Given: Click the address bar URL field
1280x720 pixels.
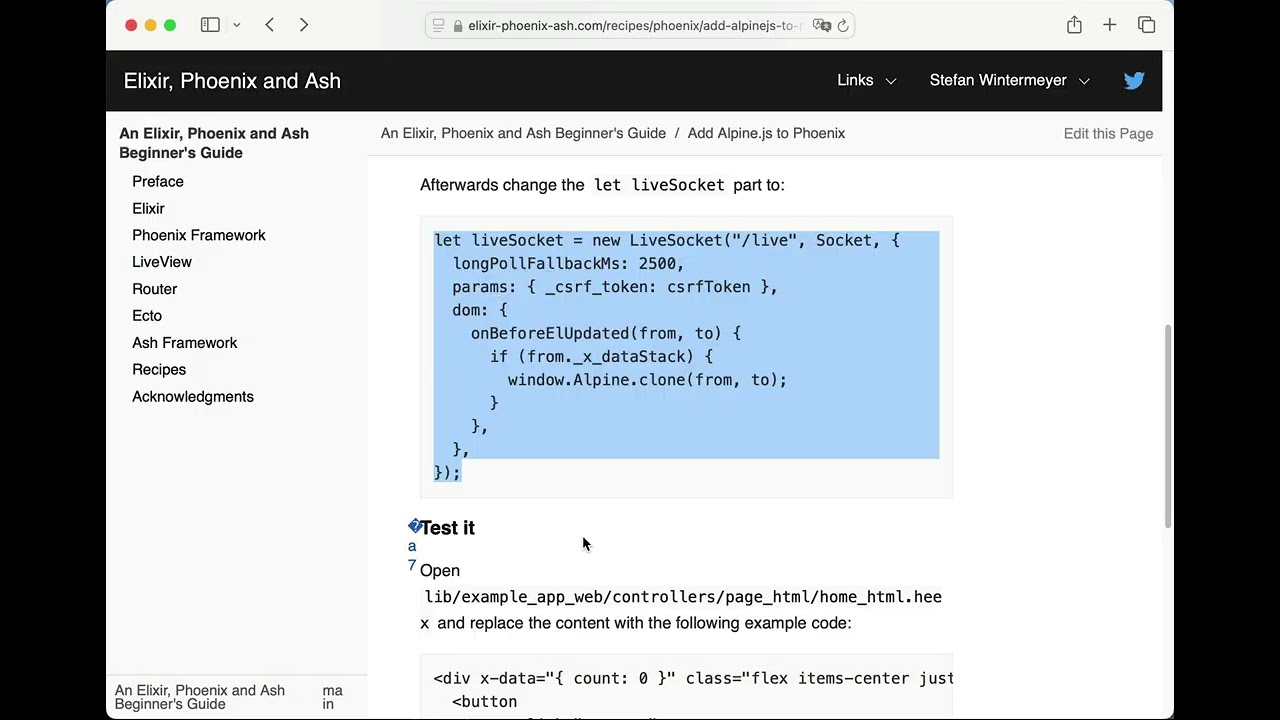Looking at the screenshot, I should tap(630, 26).
